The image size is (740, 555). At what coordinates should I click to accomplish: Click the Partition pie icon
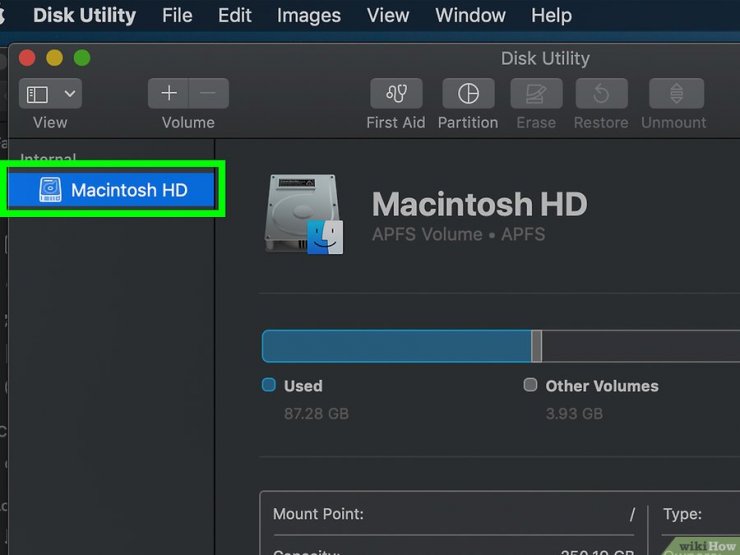point(468,93)
